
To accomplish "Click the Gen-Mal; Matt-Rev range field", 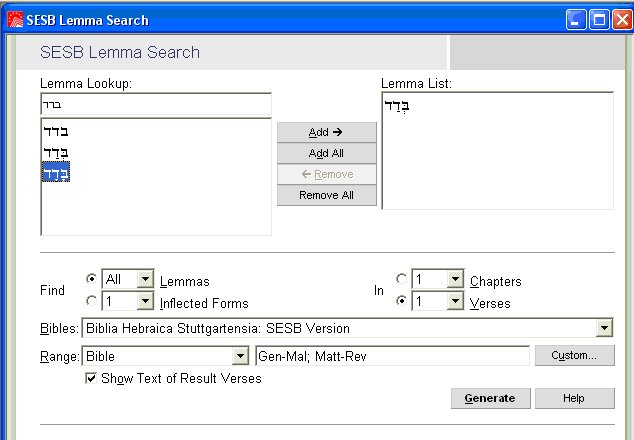I will coord(392,356).
